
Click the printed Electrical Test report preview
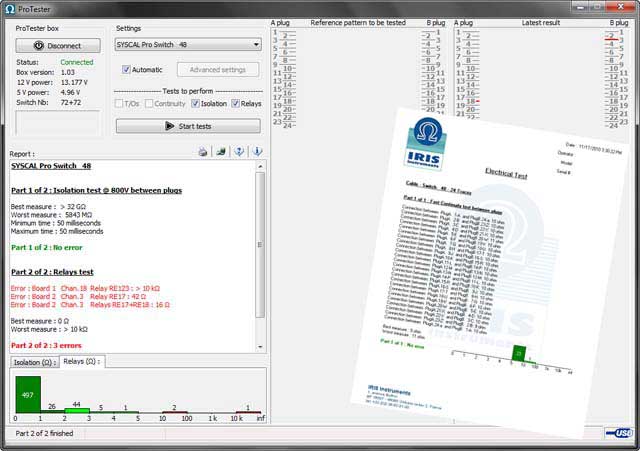point(488,273)
